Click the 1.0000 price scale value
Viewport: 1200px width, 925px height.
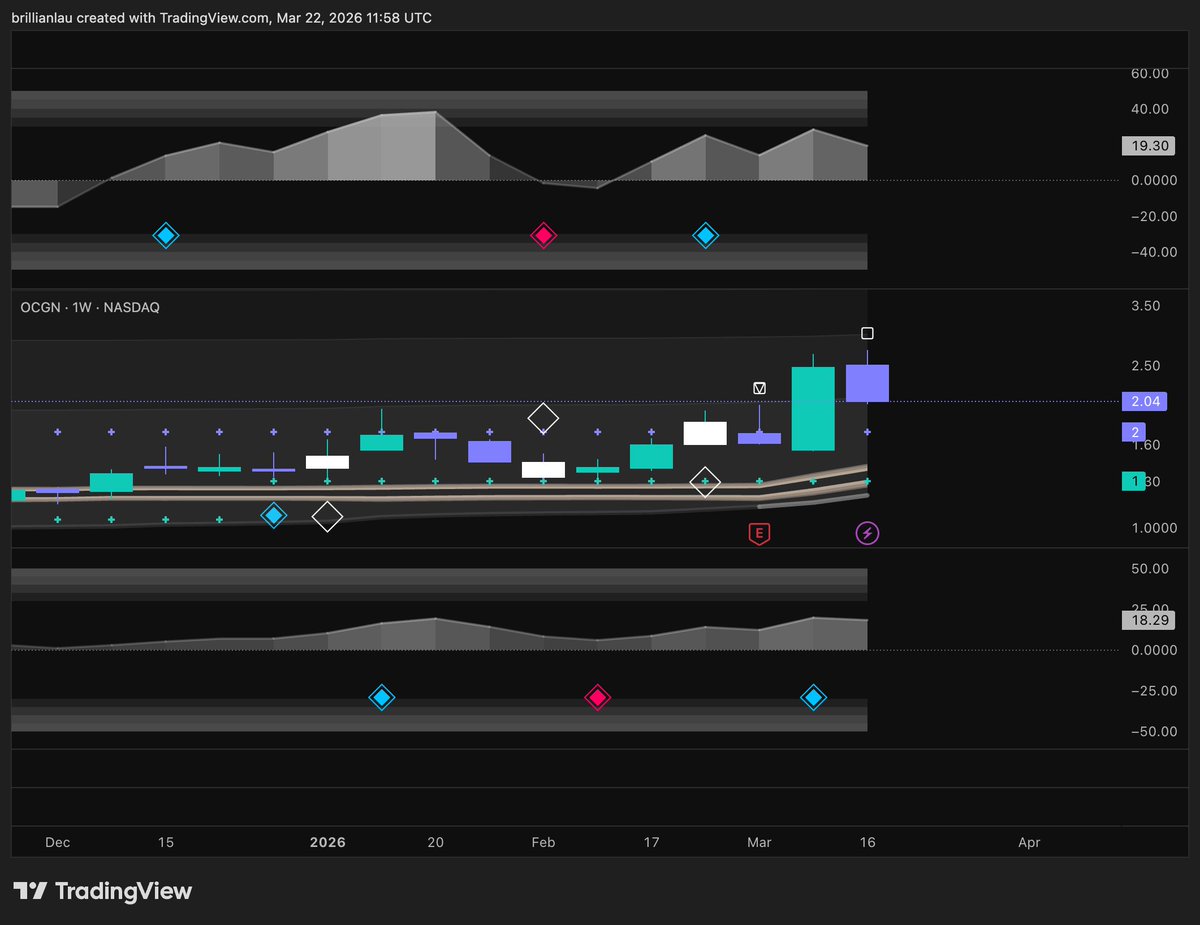pos(1152,528)
